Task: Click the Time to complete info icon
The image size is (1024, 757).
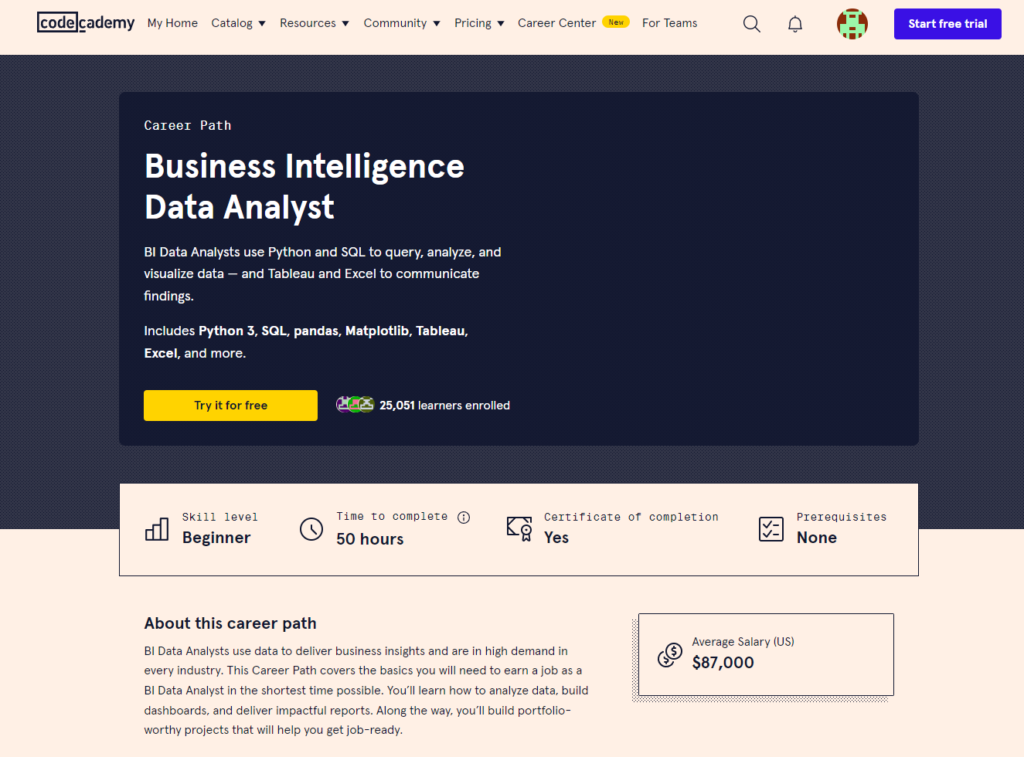Action: pyautogui.click(x=464, y=517)
